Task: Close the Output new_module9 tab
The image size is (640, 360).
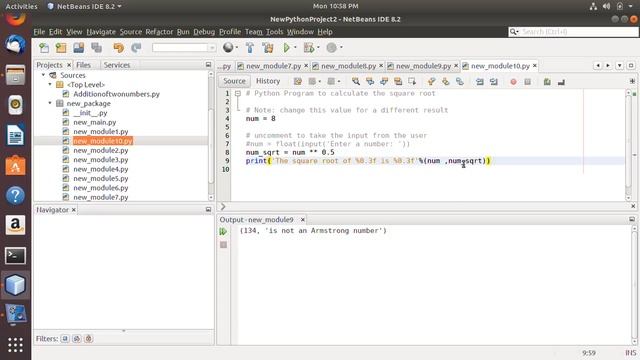Action: click(302, 220)
